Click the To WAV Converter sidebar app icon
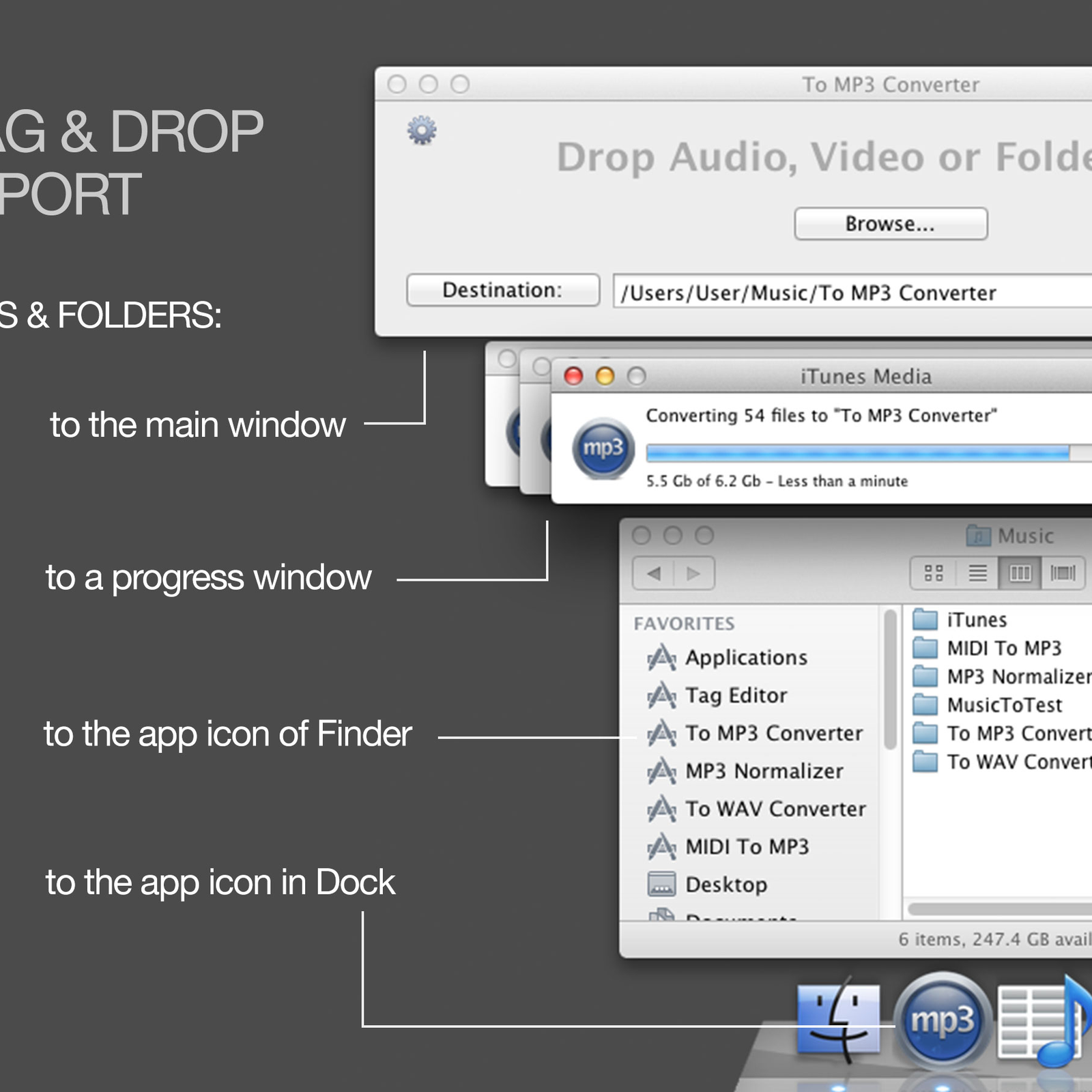Screen dimensions: 1092x1092 [661, 809]
